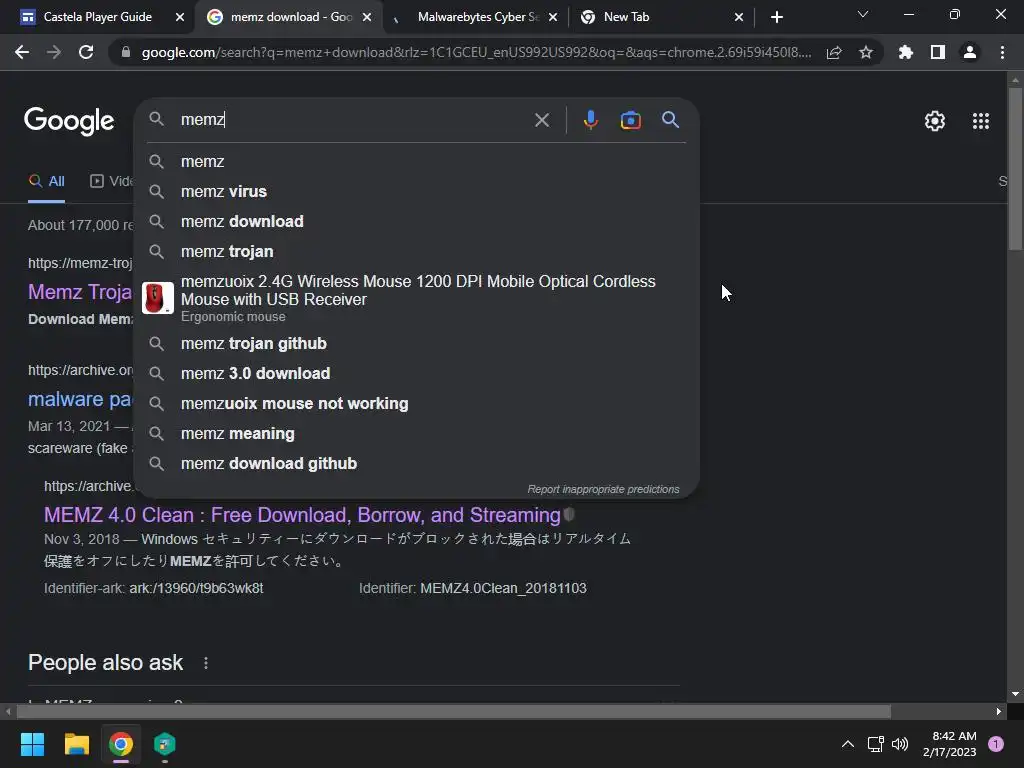Image resolution: width=1024 pixels, height=768 pixels.
Task: Close the Castela Player Guide tab
Action: (x=180, y=17)
